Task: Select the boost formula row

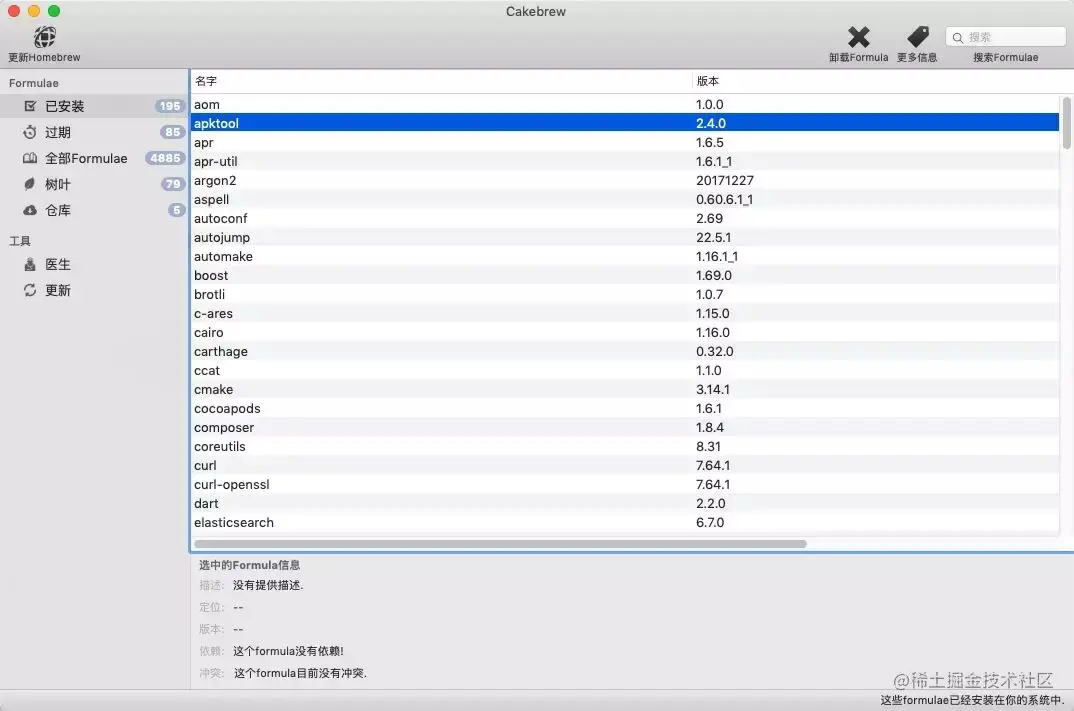Action: tap(625, 275)
